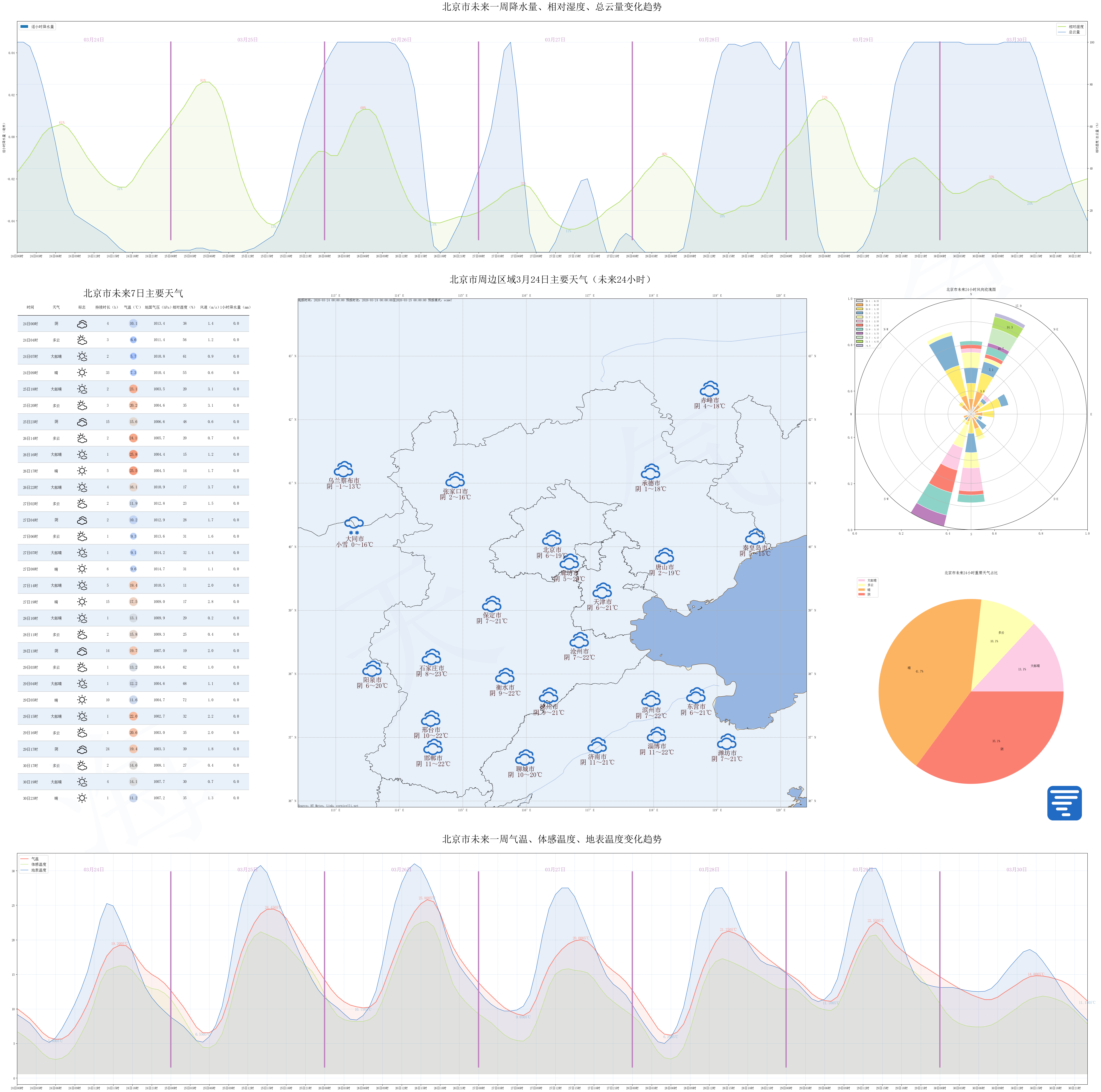1101x1092 pixels.
Task: Click the 阴 color swatch in the pie legend
Action: [x=861, y=594]
